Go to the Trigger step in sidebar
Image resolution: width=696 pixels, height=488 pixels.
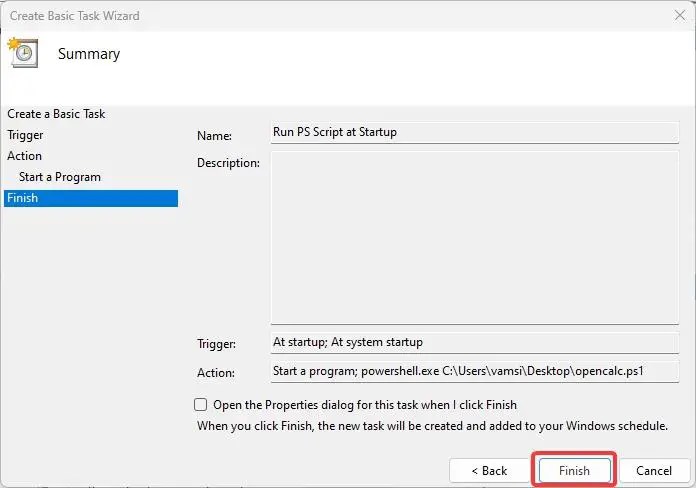(25, 135)
